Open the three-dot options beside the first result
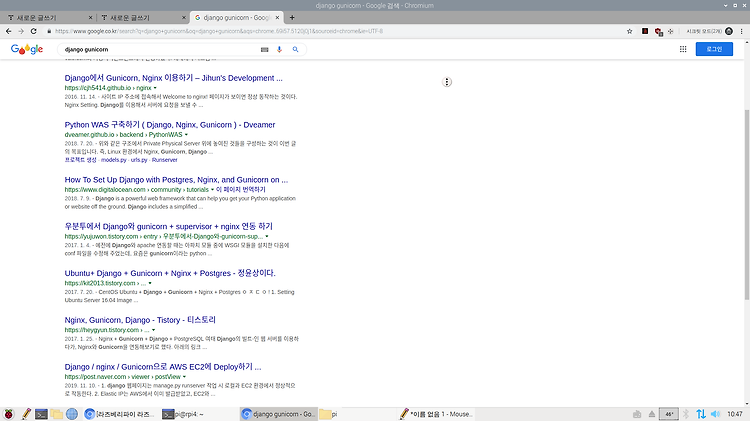750x421 pixels. click(447, 82)
